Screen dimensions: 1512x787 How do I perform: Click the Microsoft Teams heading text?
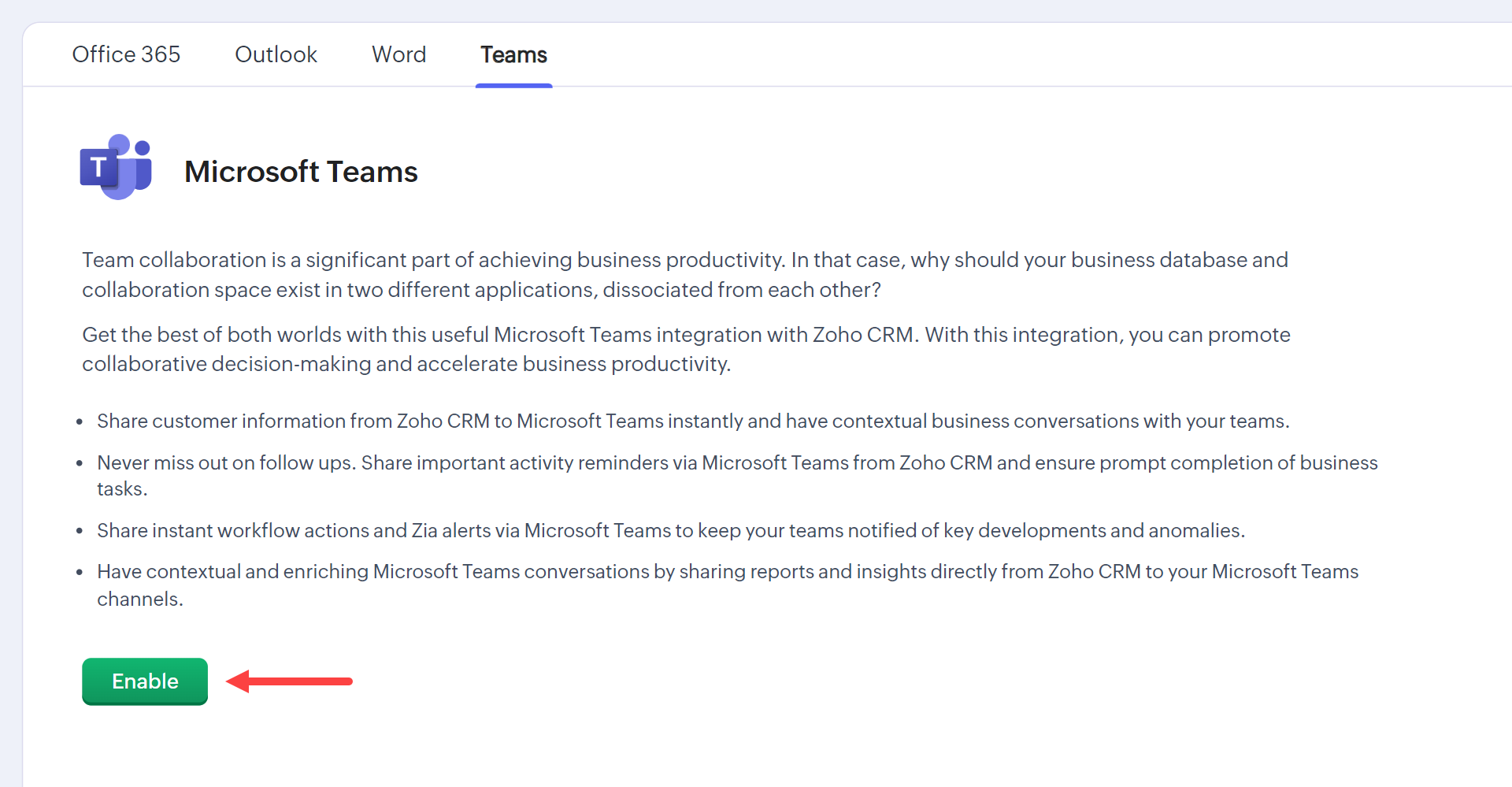click(301, 172)
